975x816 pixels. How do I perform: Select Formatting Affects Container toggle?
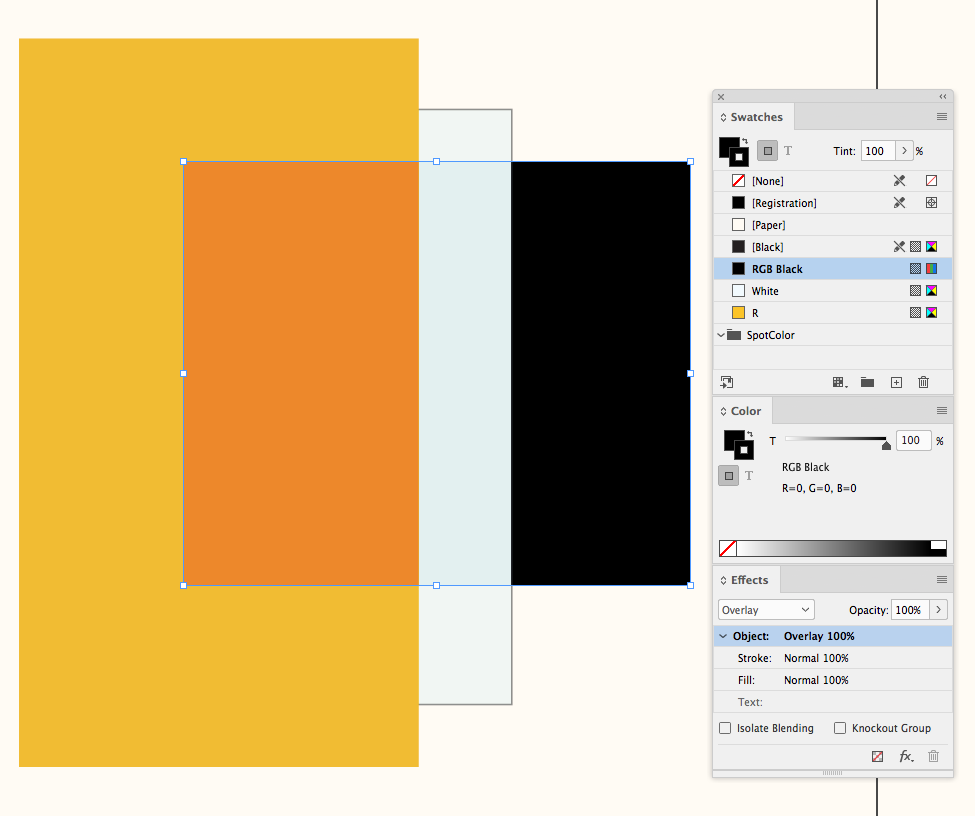766,150
